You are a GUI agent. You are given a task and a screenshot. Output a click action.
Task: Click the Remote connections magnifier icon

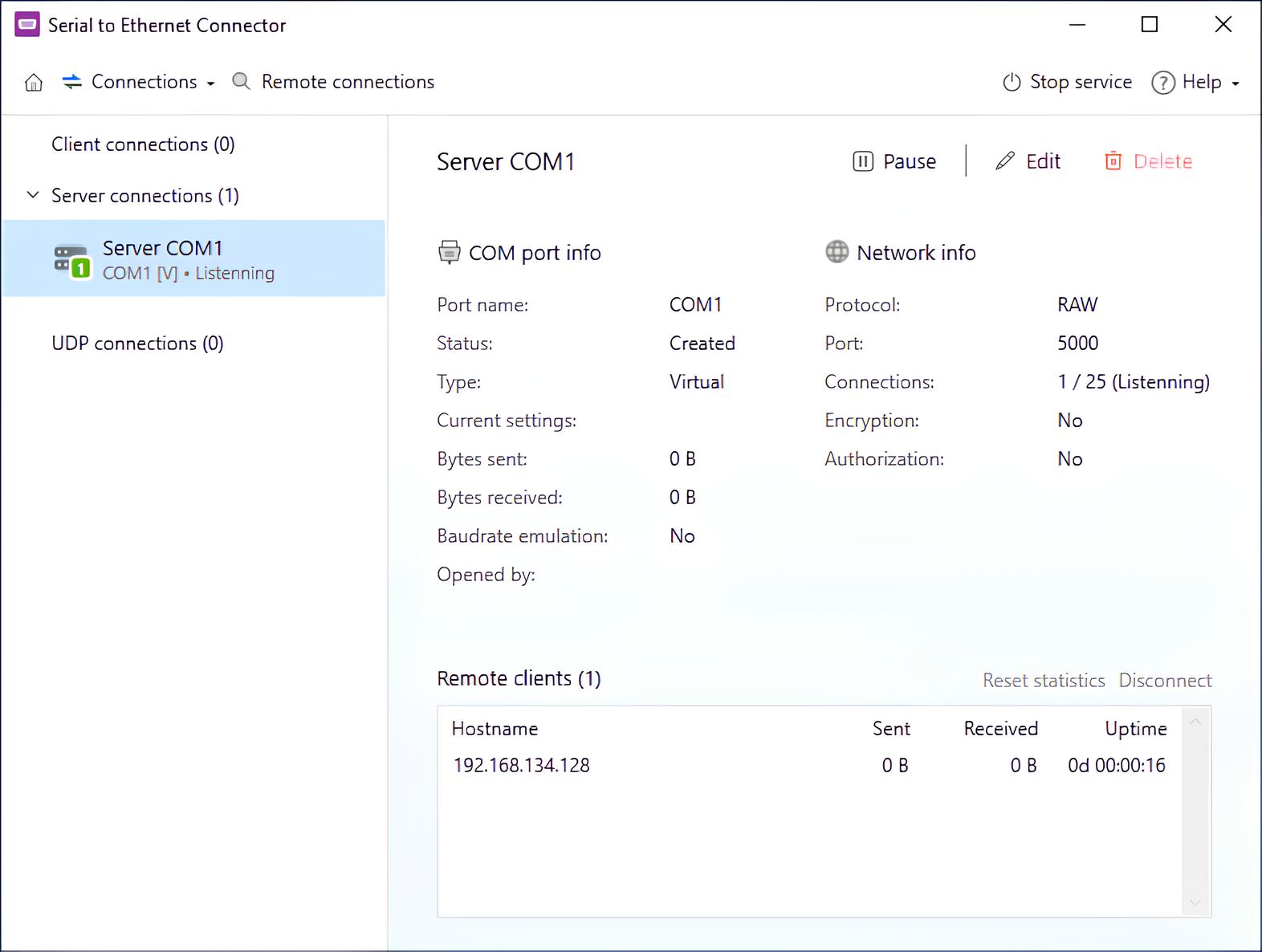point(241,81)
